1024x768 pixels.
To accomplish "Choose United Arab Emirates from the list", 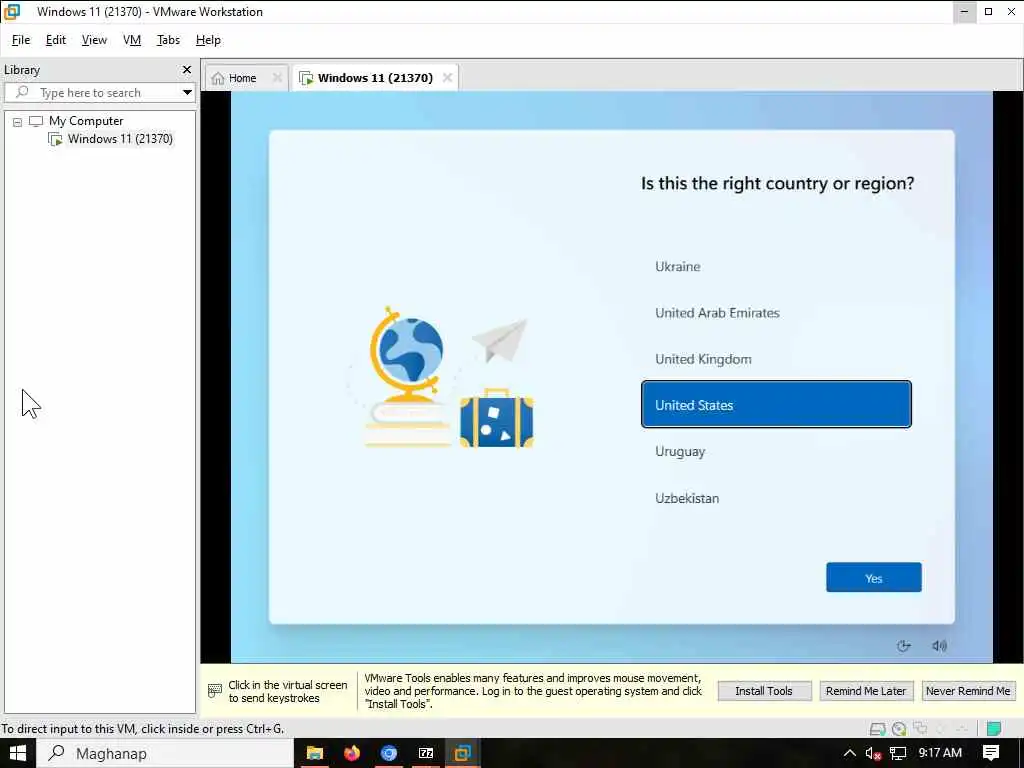I will [776, 313].
